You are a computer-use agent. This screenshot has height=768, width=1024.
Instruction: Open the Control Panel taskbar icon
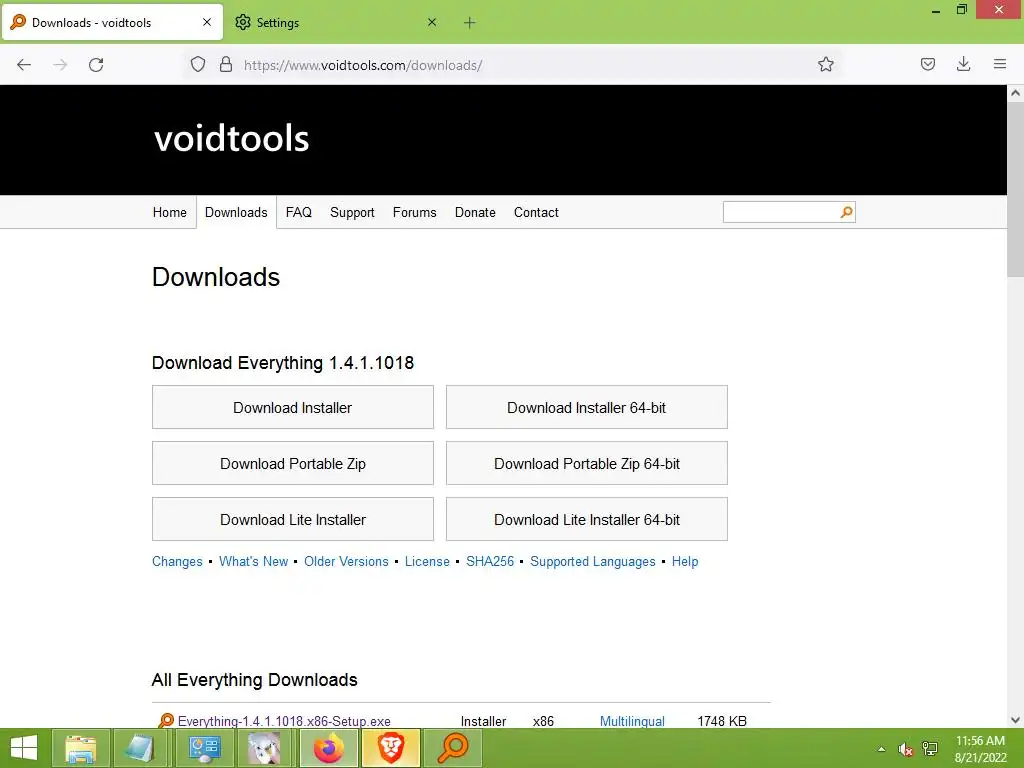tap(204, 748)
